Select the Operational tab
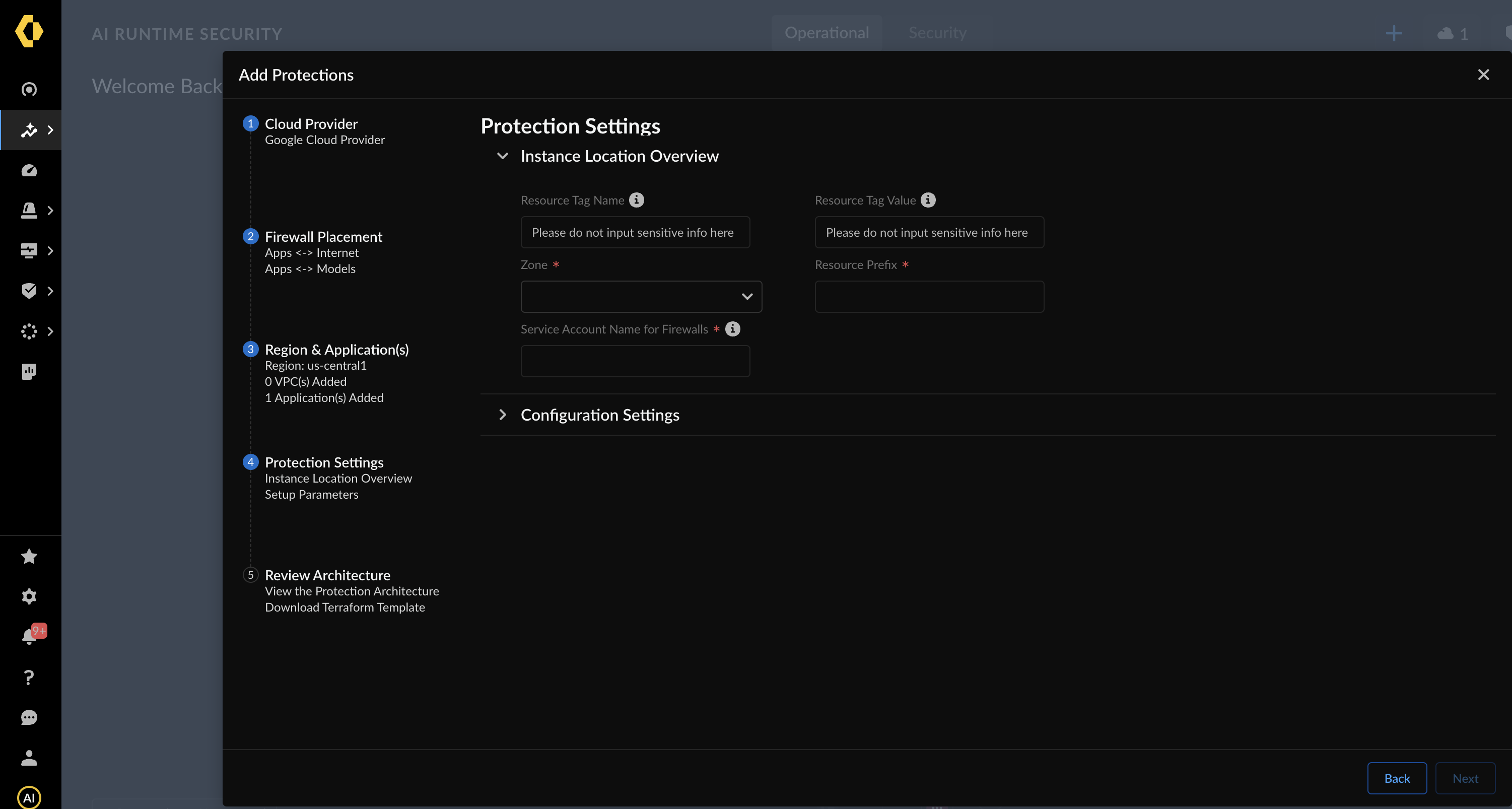 pyautogui.click(x=827, y=33)
